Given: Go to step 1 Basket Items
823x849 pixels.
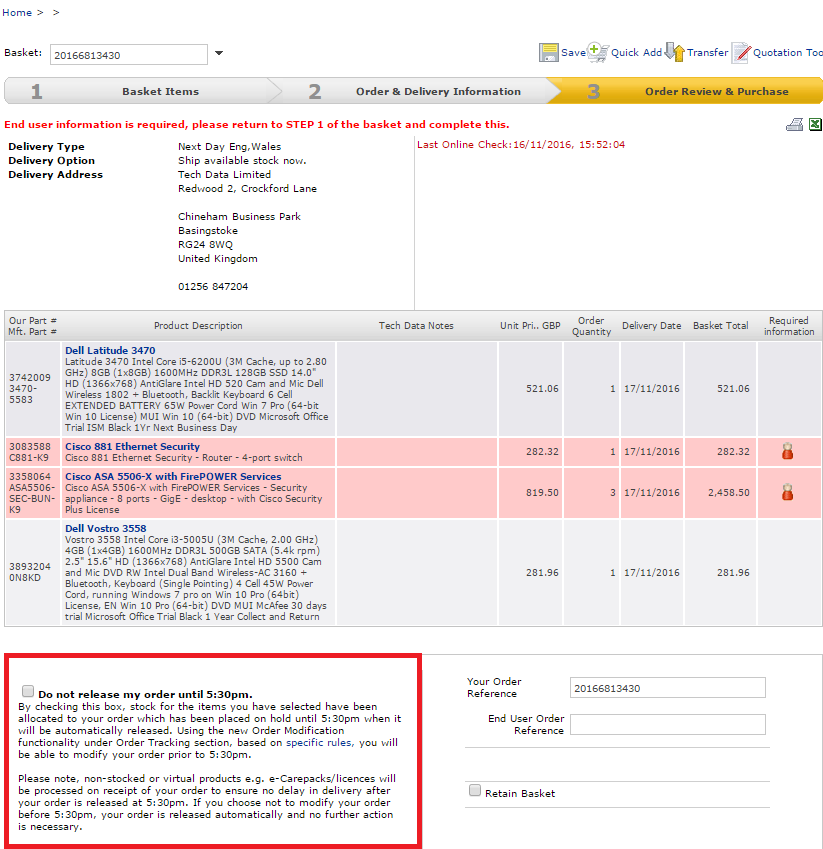Looking at the screenshot, I should (160, 92).
